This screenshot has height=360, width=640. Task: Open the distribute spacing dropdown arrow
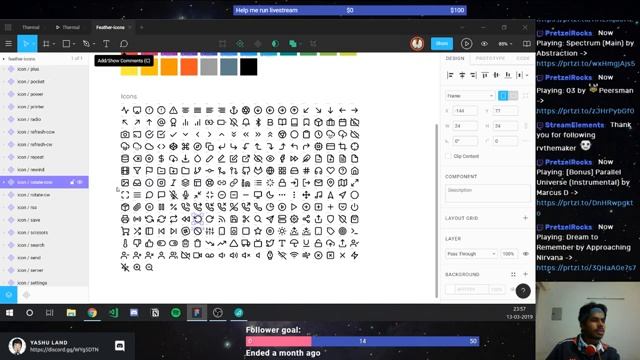point(527,75)
